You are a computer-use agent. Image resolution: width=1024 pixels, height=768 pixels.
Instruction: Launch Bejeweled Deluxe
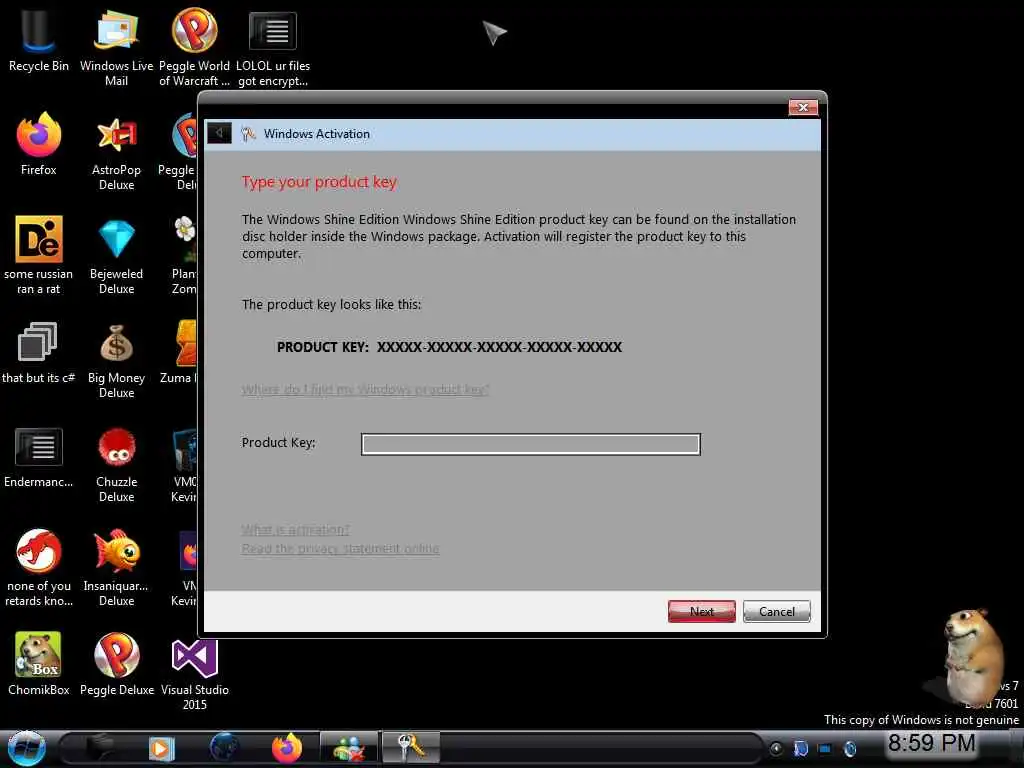click(x=116, y=255)
